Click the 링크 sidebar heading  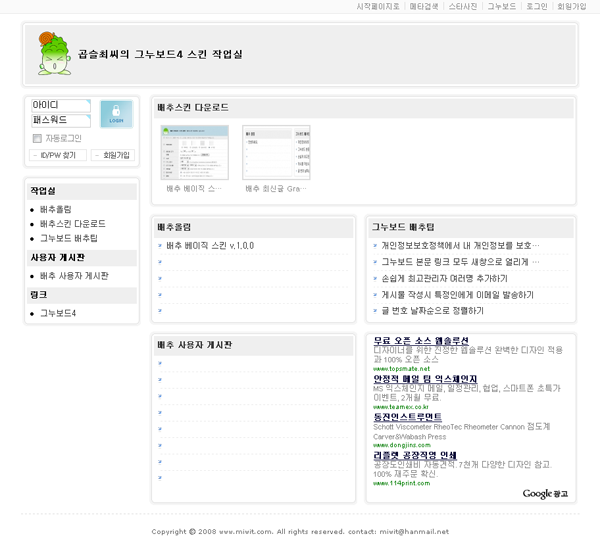39,295
